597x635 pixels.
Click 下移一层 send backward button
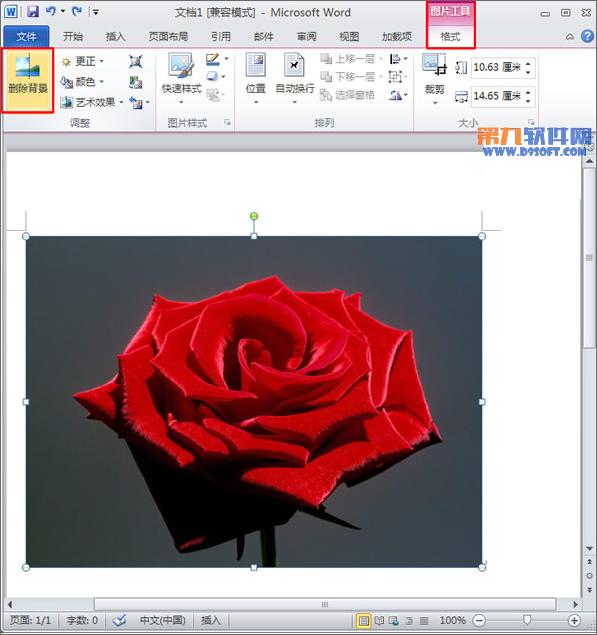coord(348,77)
